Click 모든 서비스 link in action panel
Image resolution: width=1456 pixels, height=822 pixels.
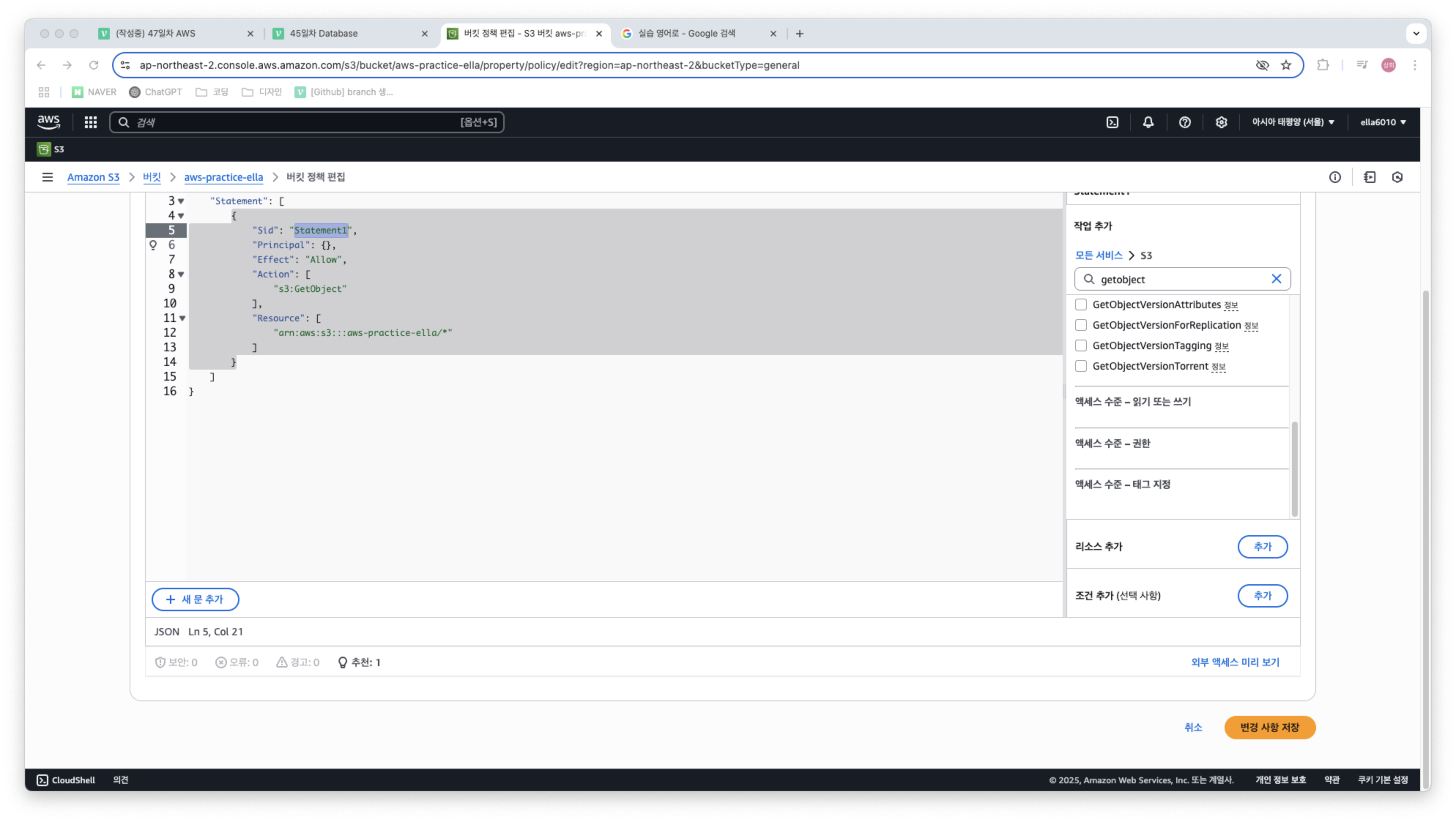pos(1098,255)
